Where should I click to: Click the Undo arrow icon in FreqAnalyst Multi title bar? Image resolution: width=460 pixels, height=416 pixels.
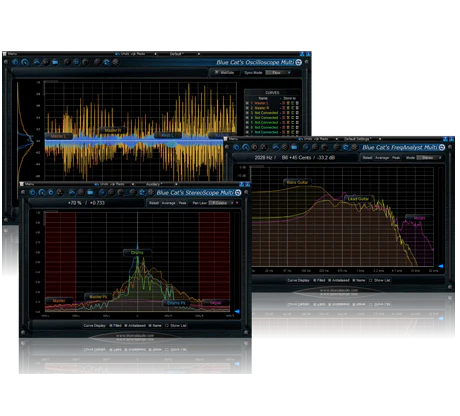click(x=301, y=139)
